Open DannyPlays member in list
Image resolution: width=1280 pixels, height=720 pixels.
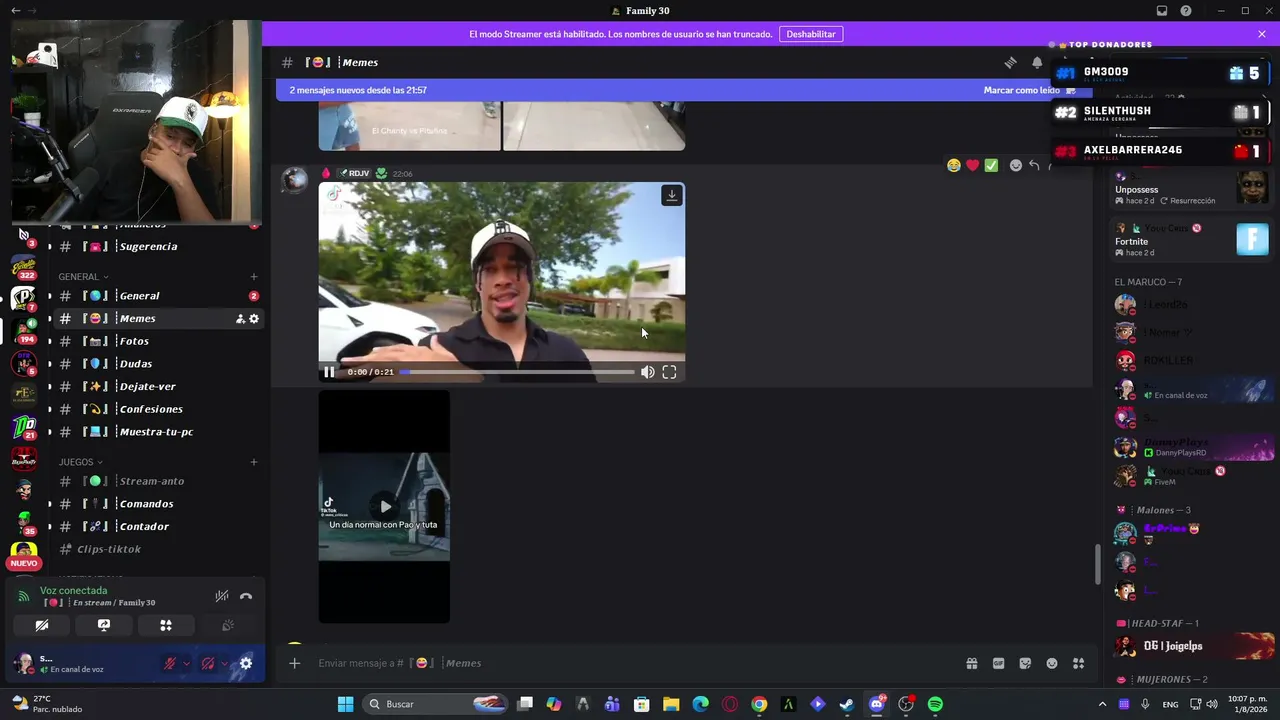pos(1193,447)
